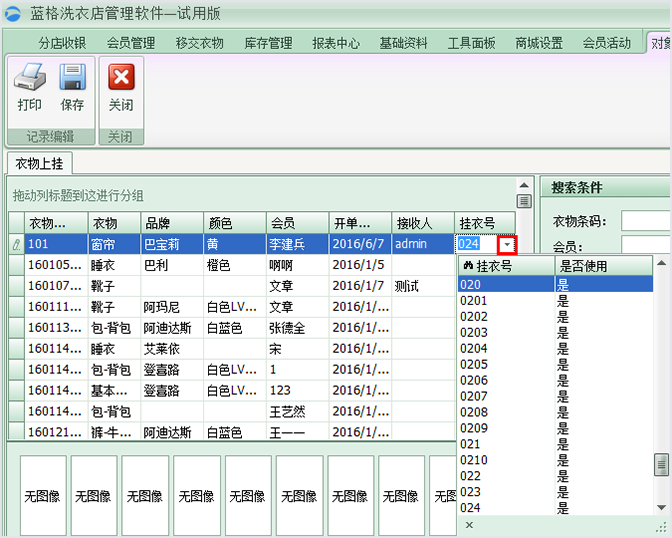Click 挂衣号 grid column header
The height and width of the screenshot is (538, 672).
pyautogui.click(x=485, y=223)
